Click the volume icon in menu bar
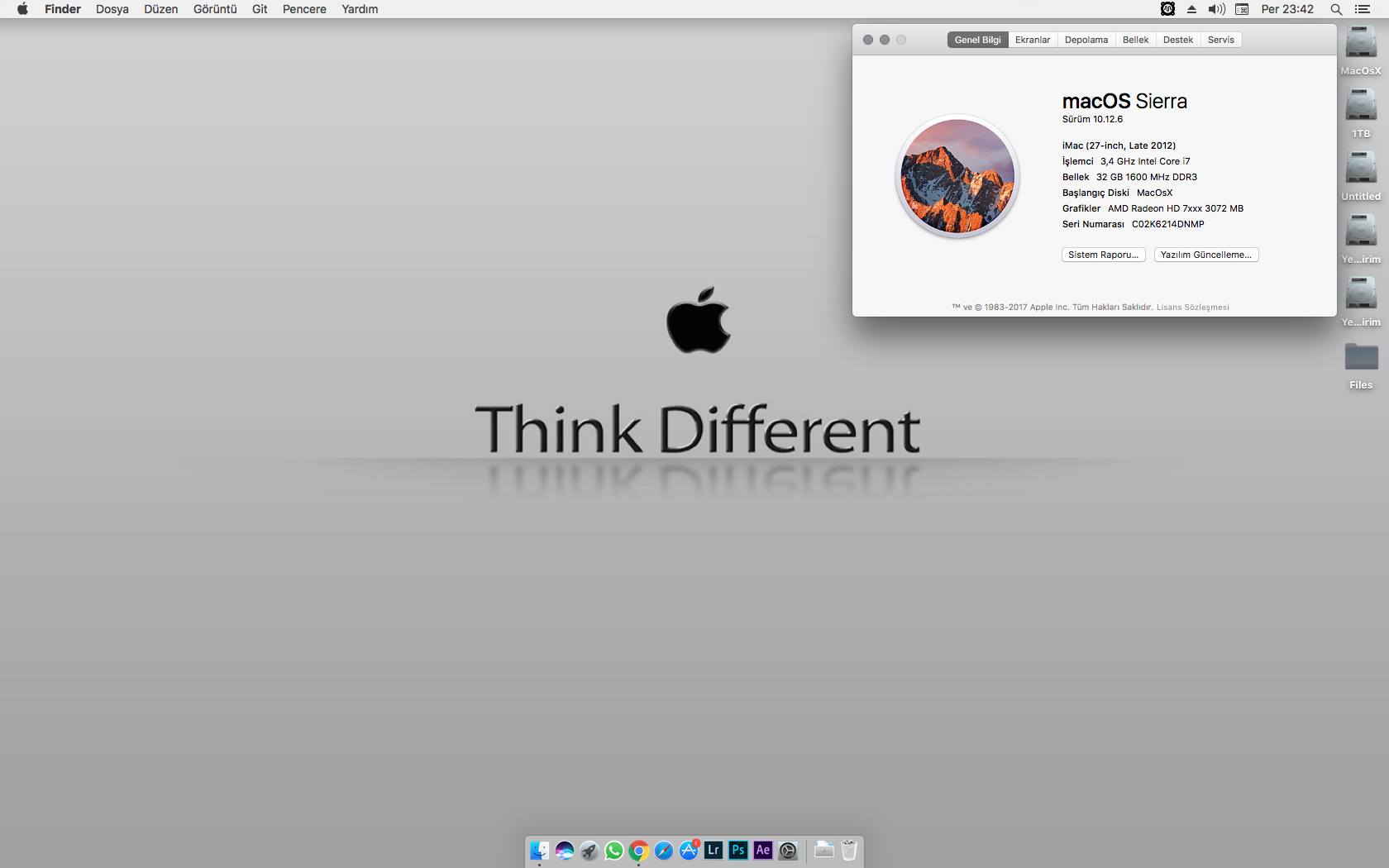Viewport: 1389px width, 868px height. tap(1216, 9)
